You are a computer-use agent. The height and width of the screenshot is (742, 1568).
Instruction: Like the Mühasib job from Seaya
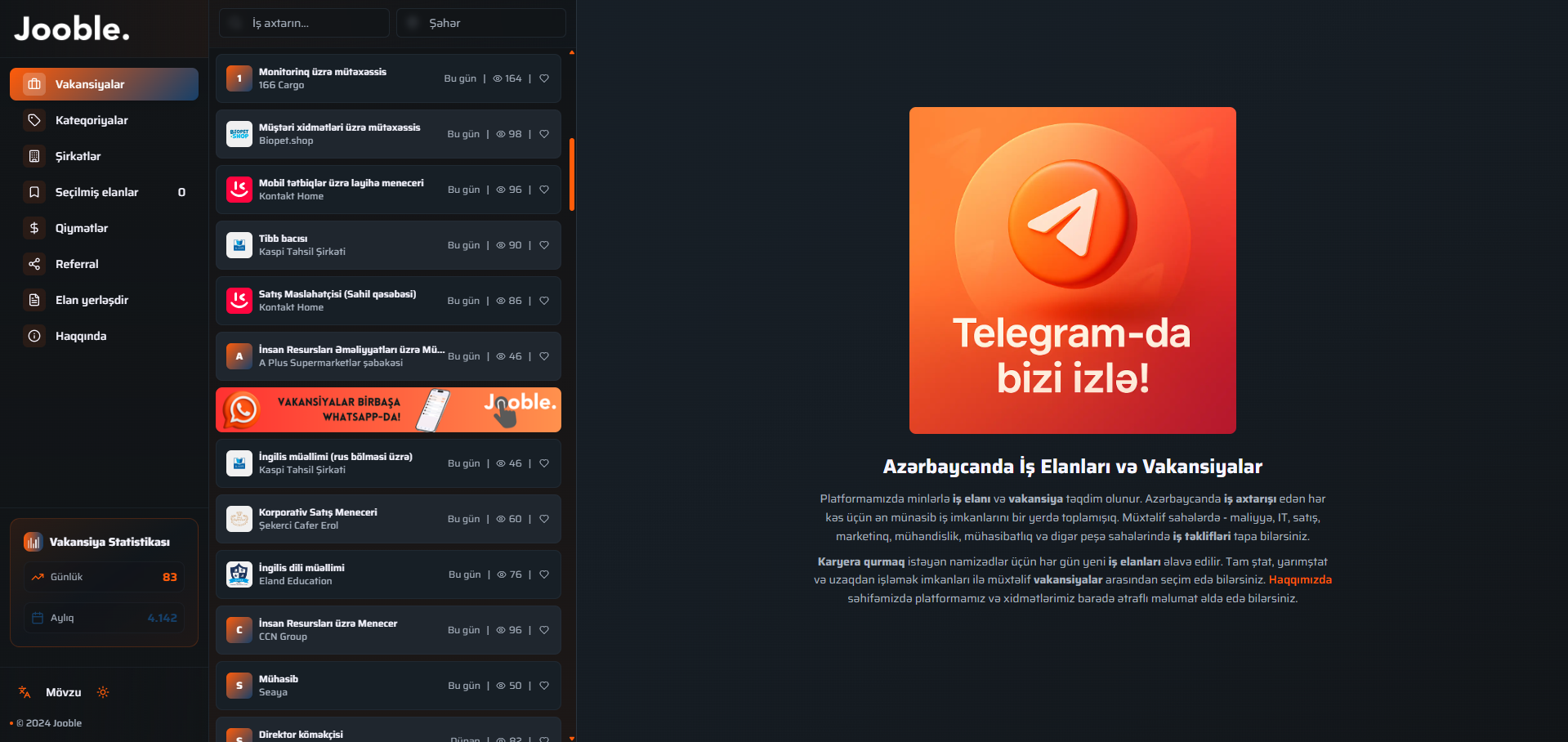coord(544,686)
